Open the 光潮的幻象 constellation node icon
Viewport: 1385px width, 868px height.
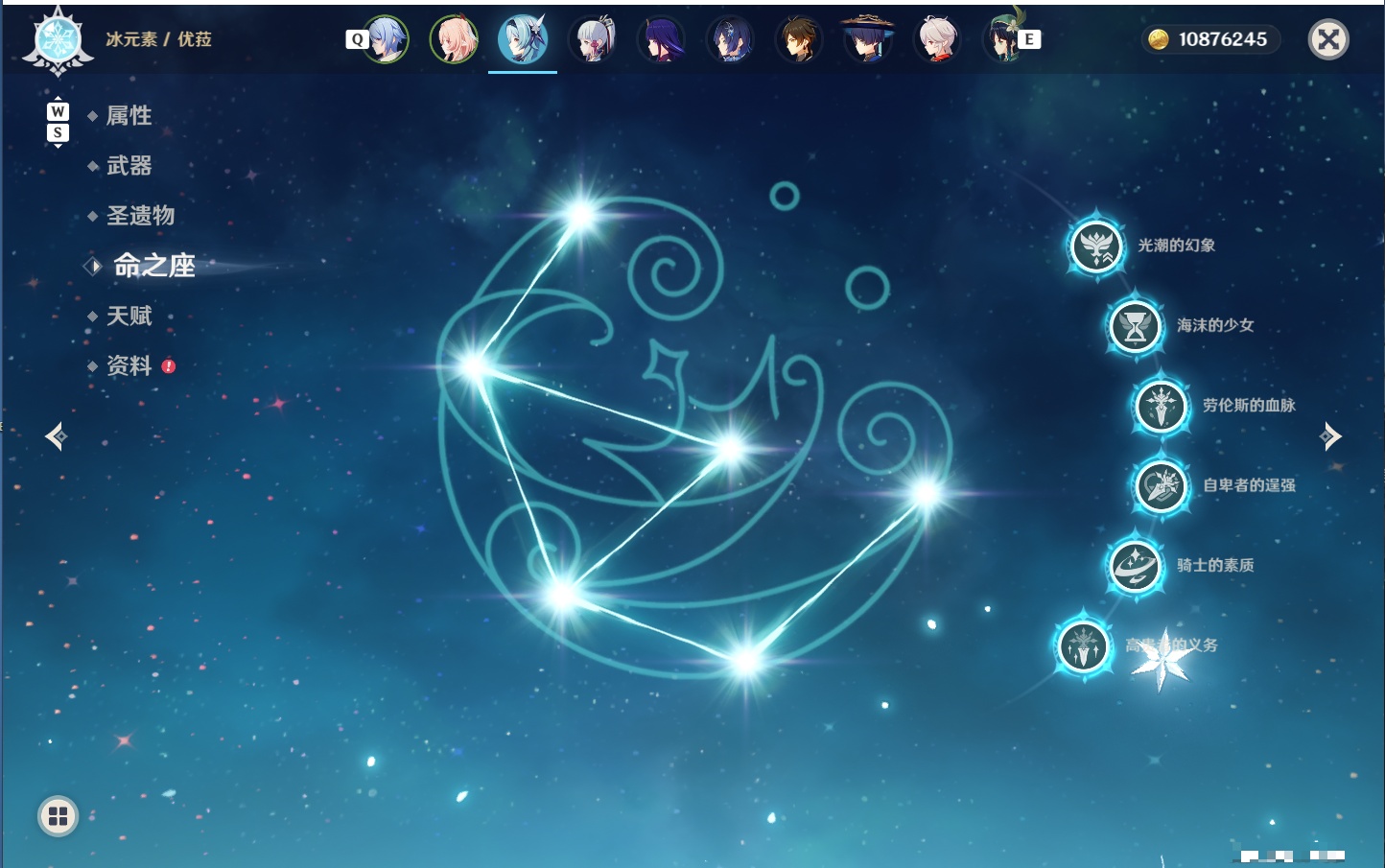(1096, 246)
